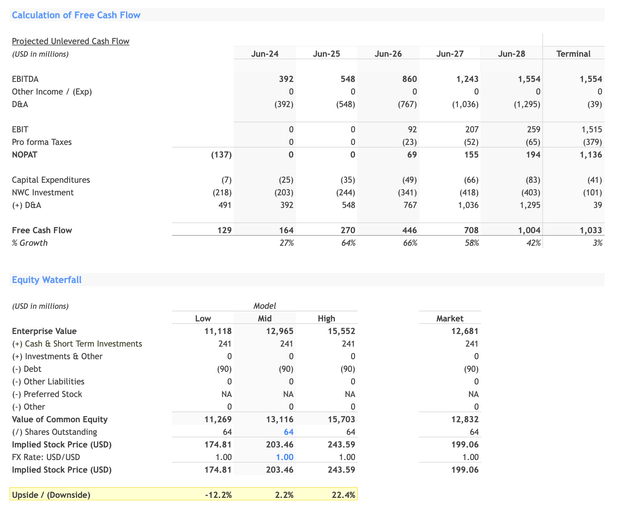Select the Projected Unlevered Cash Flow title
Screen dimensions: 640x513
(70, 41)
